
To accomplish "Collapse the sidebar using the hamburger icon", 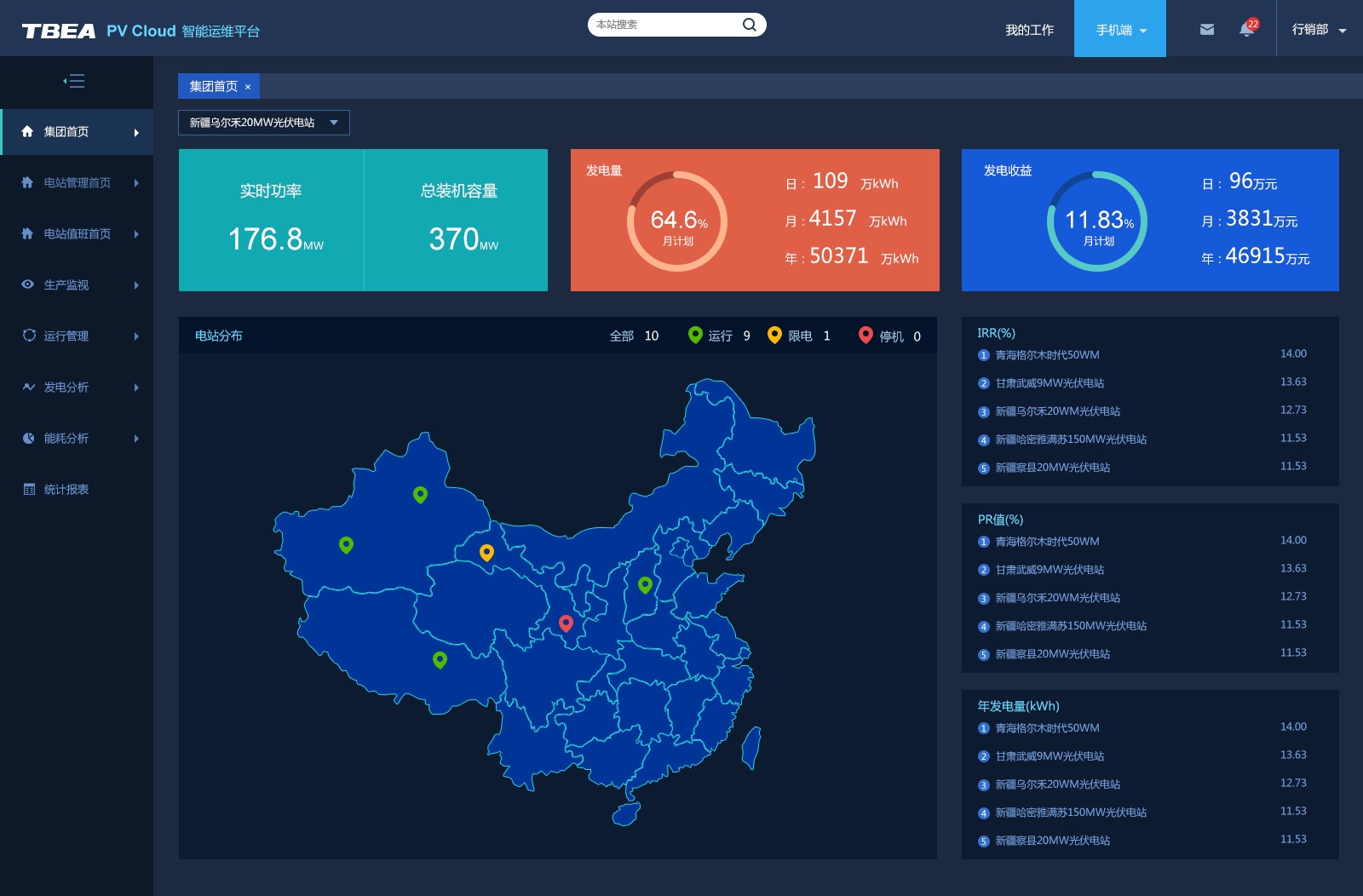I will click(74, 82).
